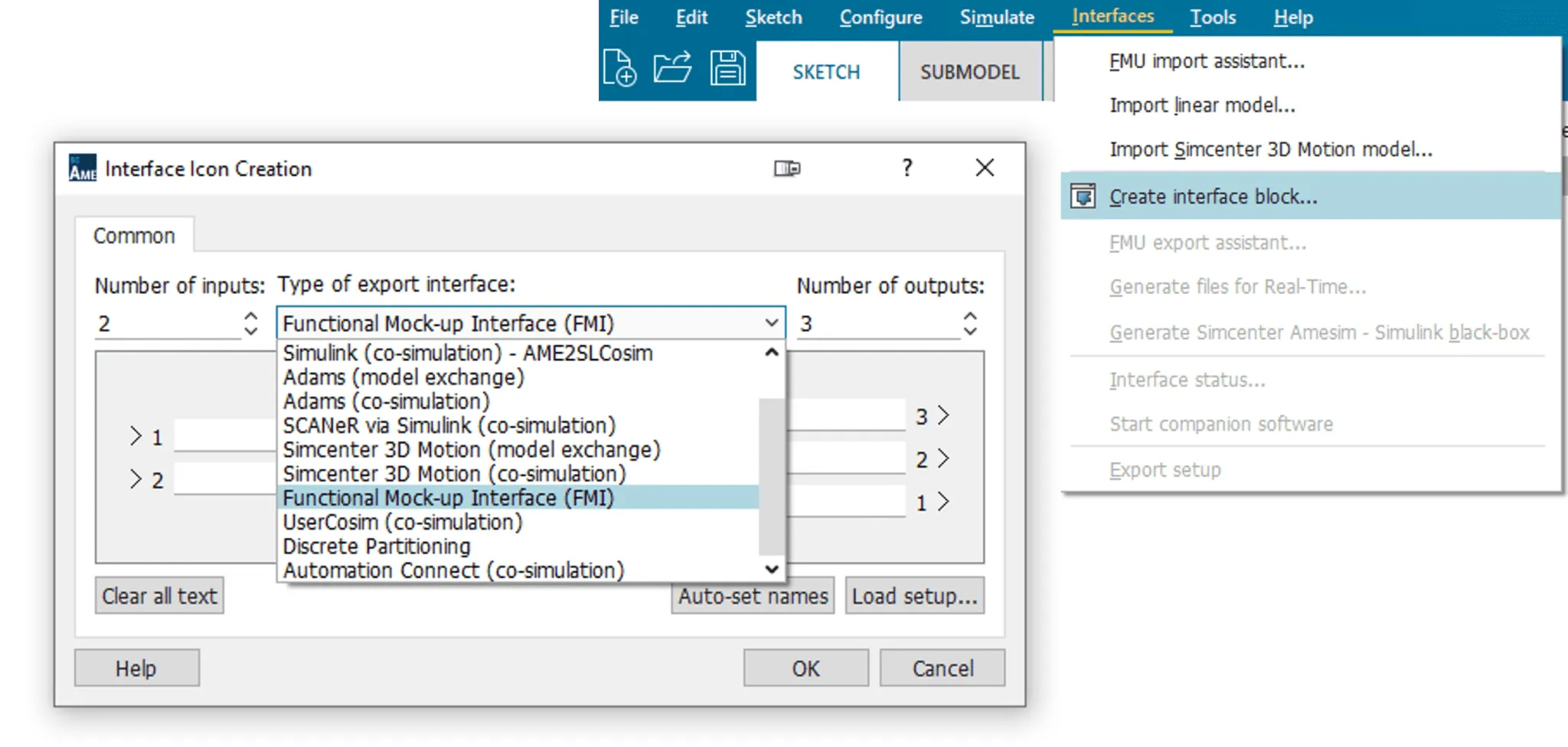Image resolution: width=1568 pixels, height=747 pixels.
Task: Select Functional Mock-up Interface (FMI) list option
Action: [518, 498]
